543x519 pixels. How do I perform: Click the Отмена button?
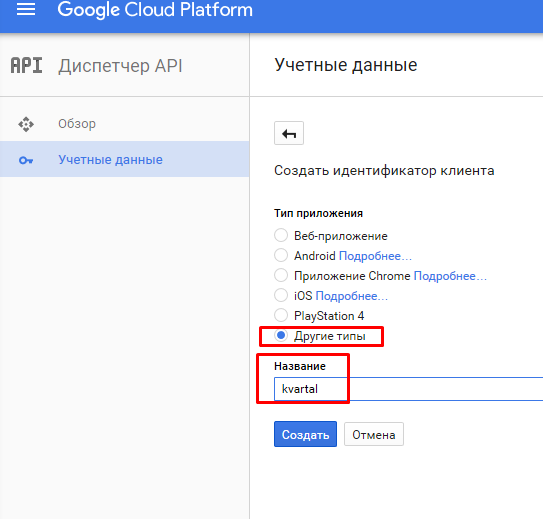click(374, 434)
